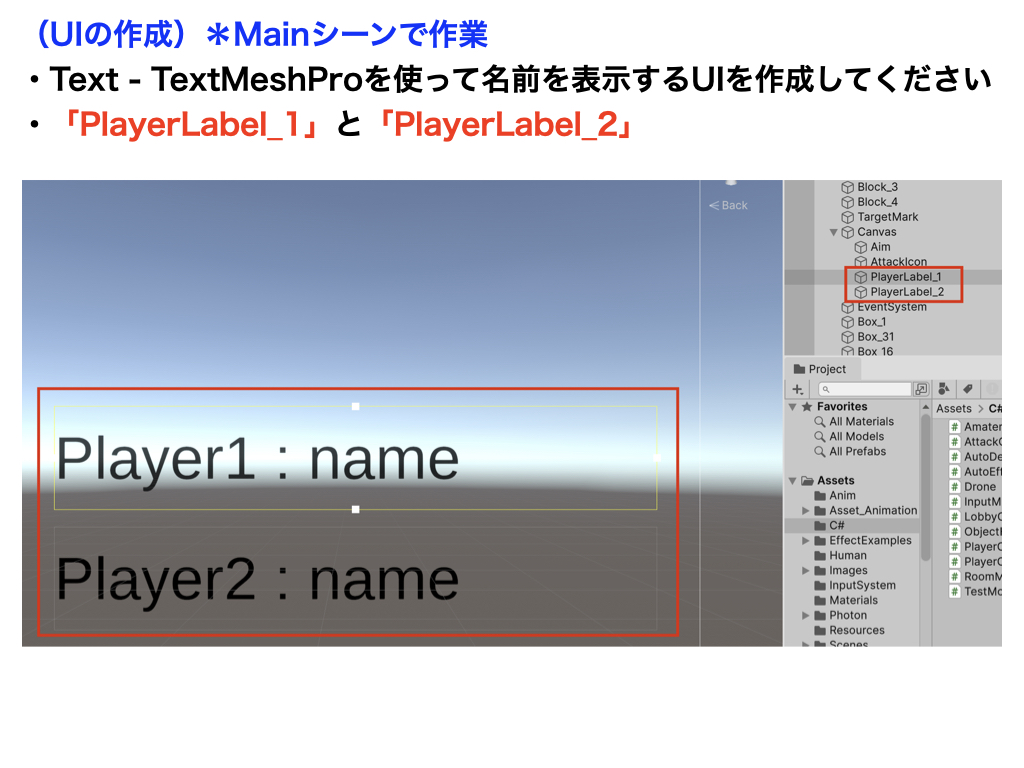Click the Favorites star icon
1024x768 pixels.
(x=807, y=407)
